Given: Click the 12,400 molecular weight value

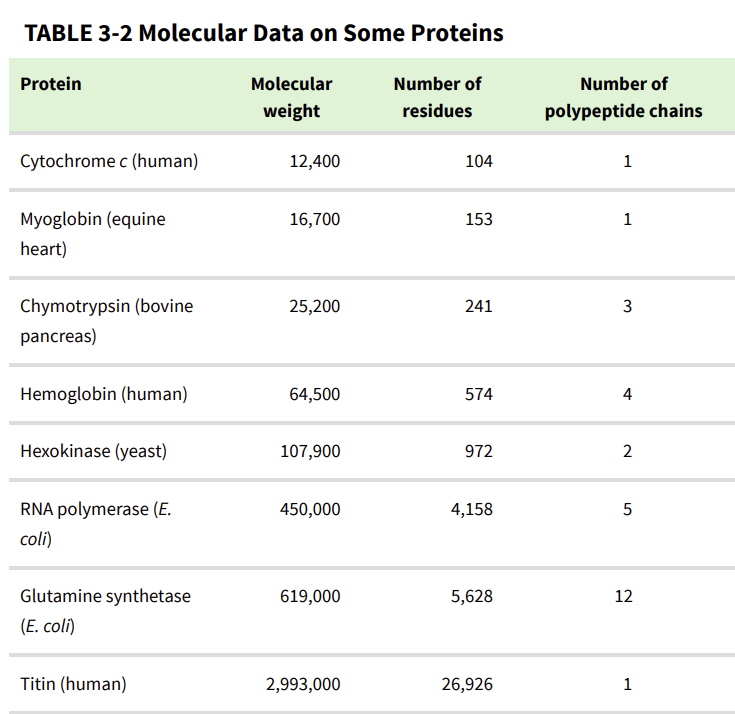Looking at the screenshot, I should [x=315, y=161].
